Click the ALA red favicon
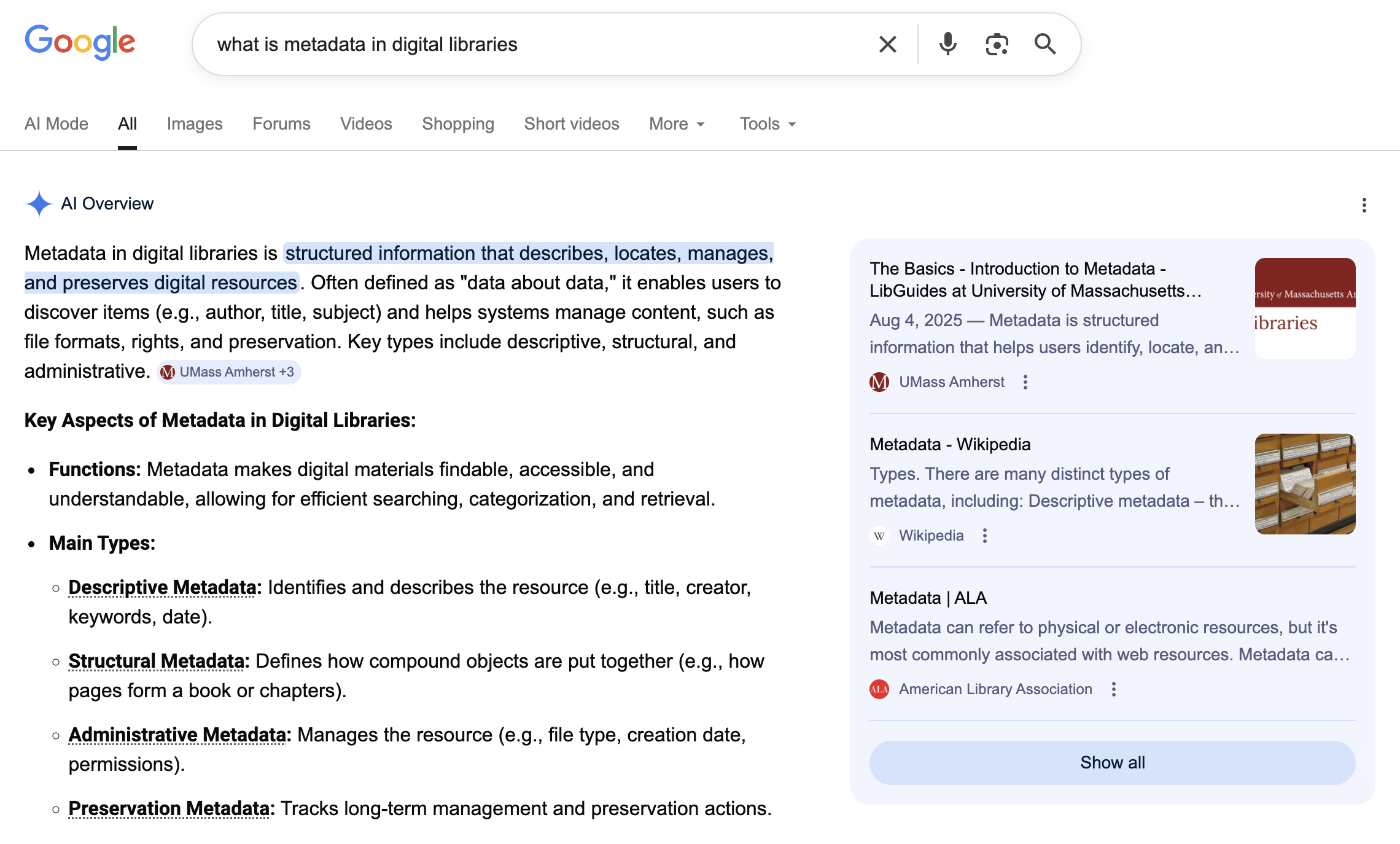Image resolution: width=1400 pixels, height=844 pixels. coord(879,689)
